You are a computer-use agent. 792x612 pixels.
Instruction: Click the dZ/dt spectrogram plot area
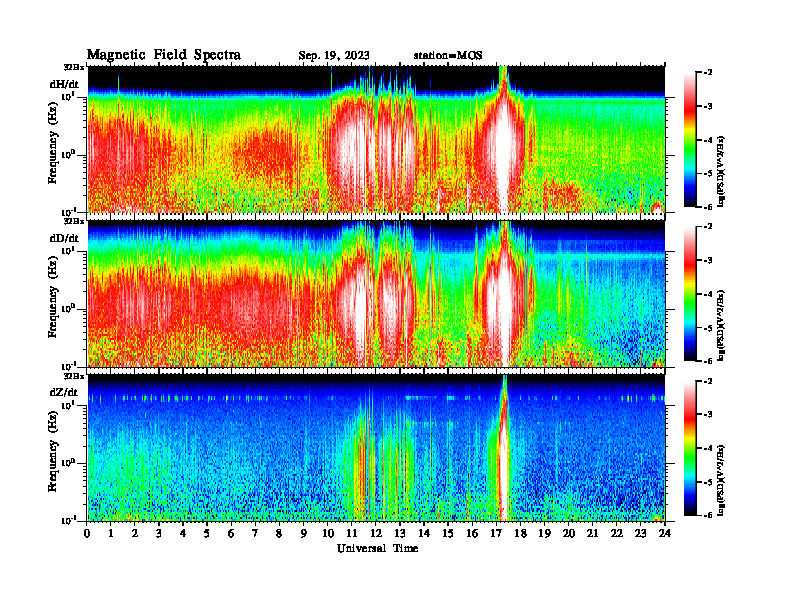pyautogui.click(x=376, y=447)
